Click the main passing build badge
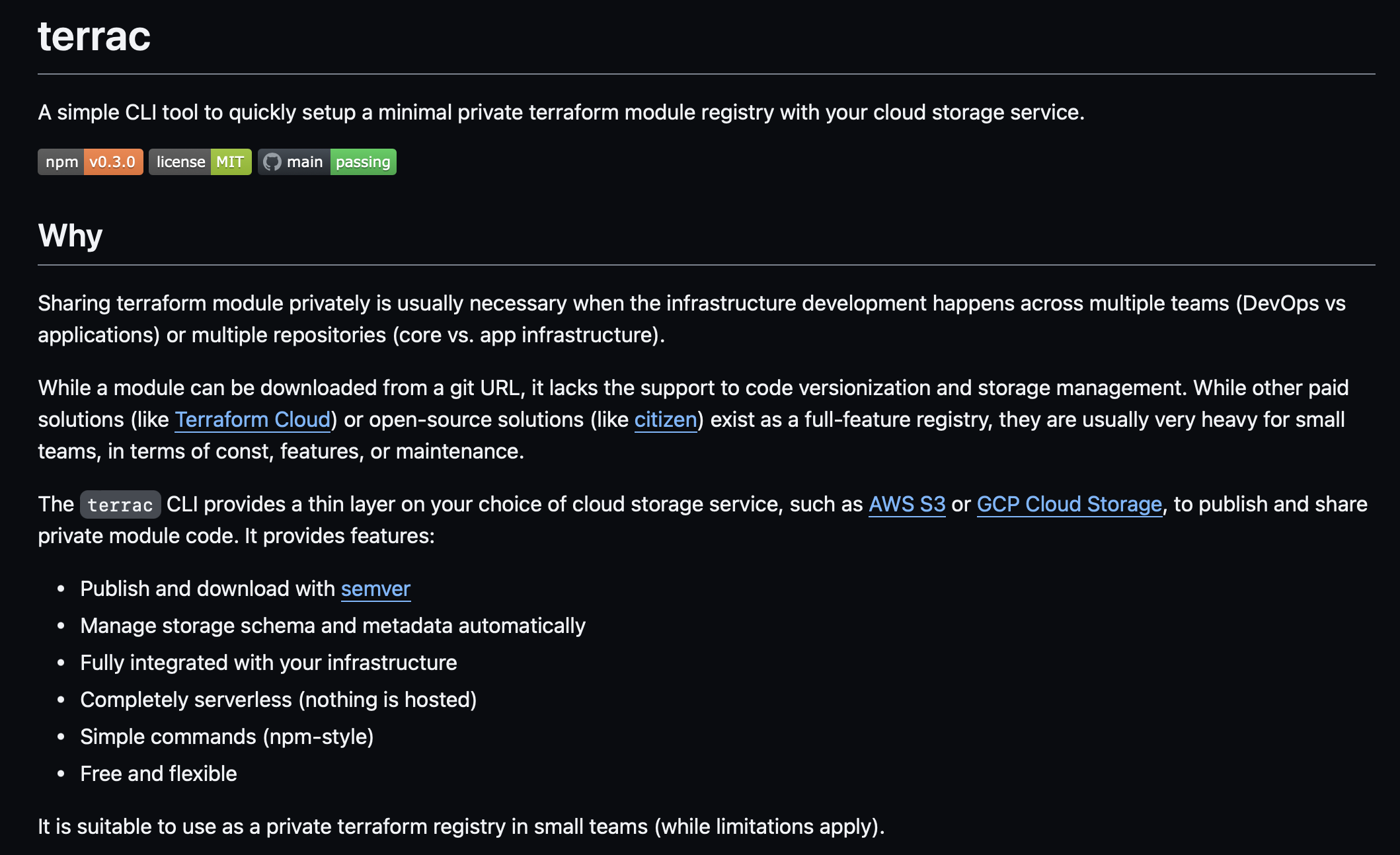Screen dimensions: 1400x855 [327, 162]
